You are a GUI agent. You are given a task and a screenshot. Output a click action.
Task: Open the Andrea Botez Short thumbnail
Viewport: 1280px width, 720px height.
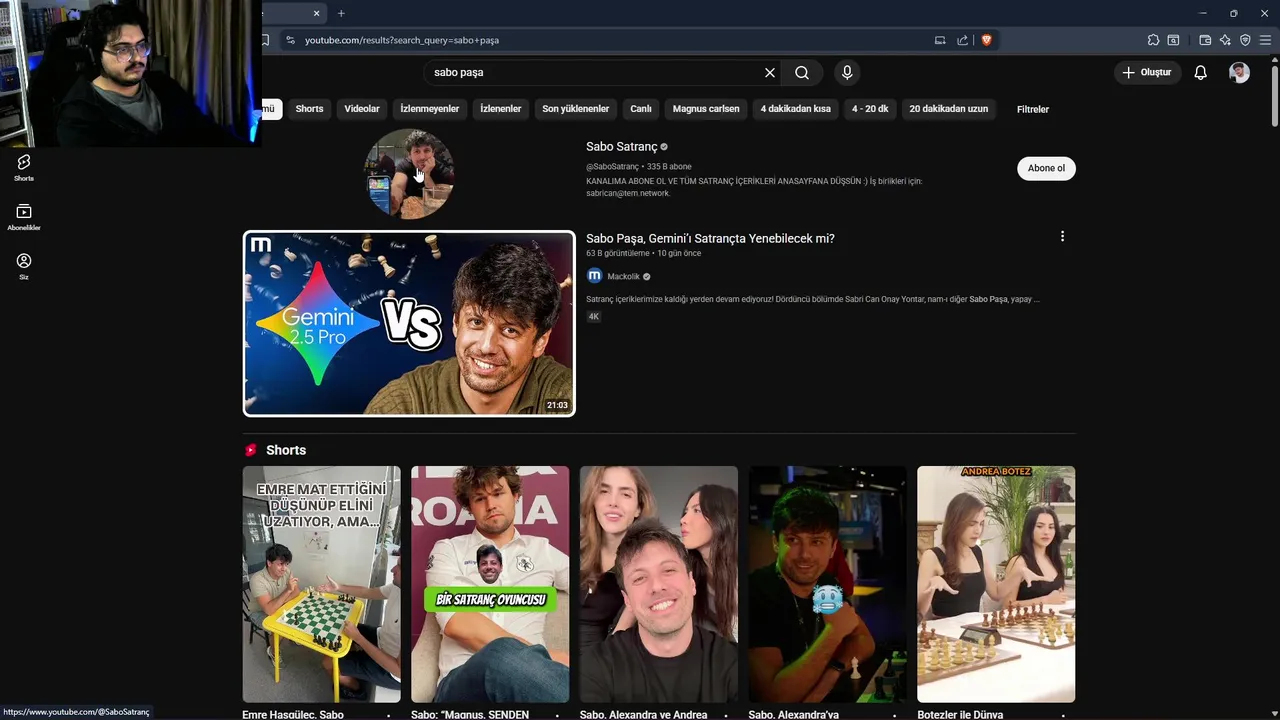[996, 584]
